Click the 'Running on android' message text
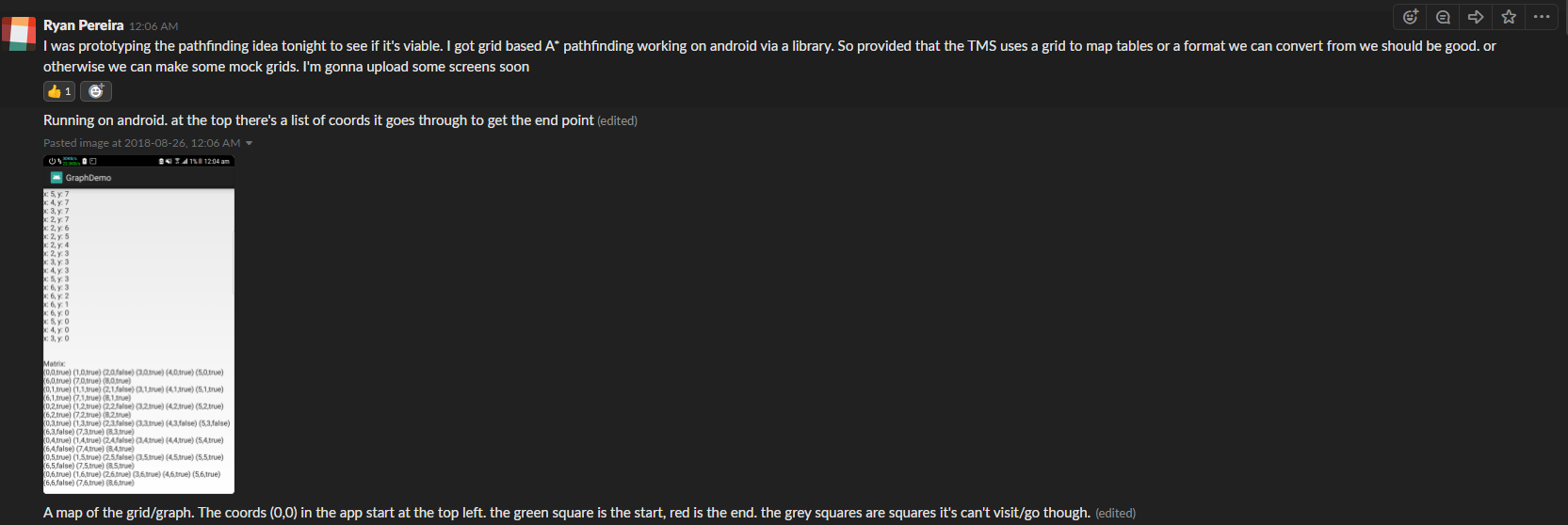This screenshot has width=1568, height=525. (x=318, y=120)
